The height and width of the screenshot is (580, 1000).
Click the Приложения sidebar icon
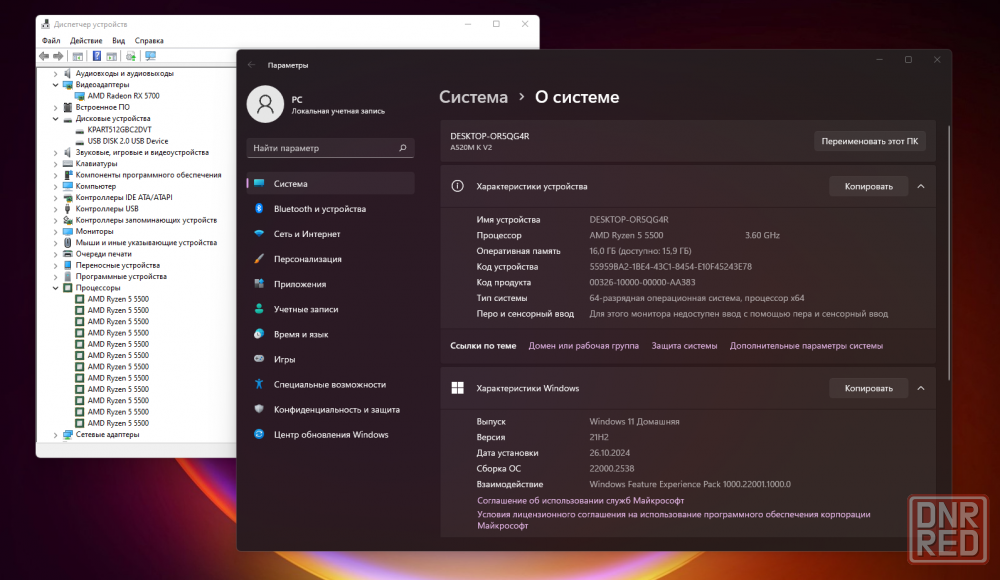click(x=259, y=284)
